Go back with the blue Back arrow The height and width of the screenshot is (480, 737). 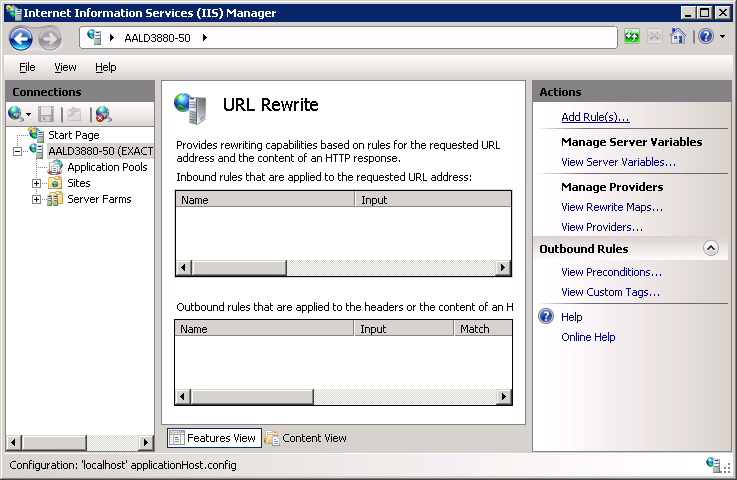click(x=21, y=39)
